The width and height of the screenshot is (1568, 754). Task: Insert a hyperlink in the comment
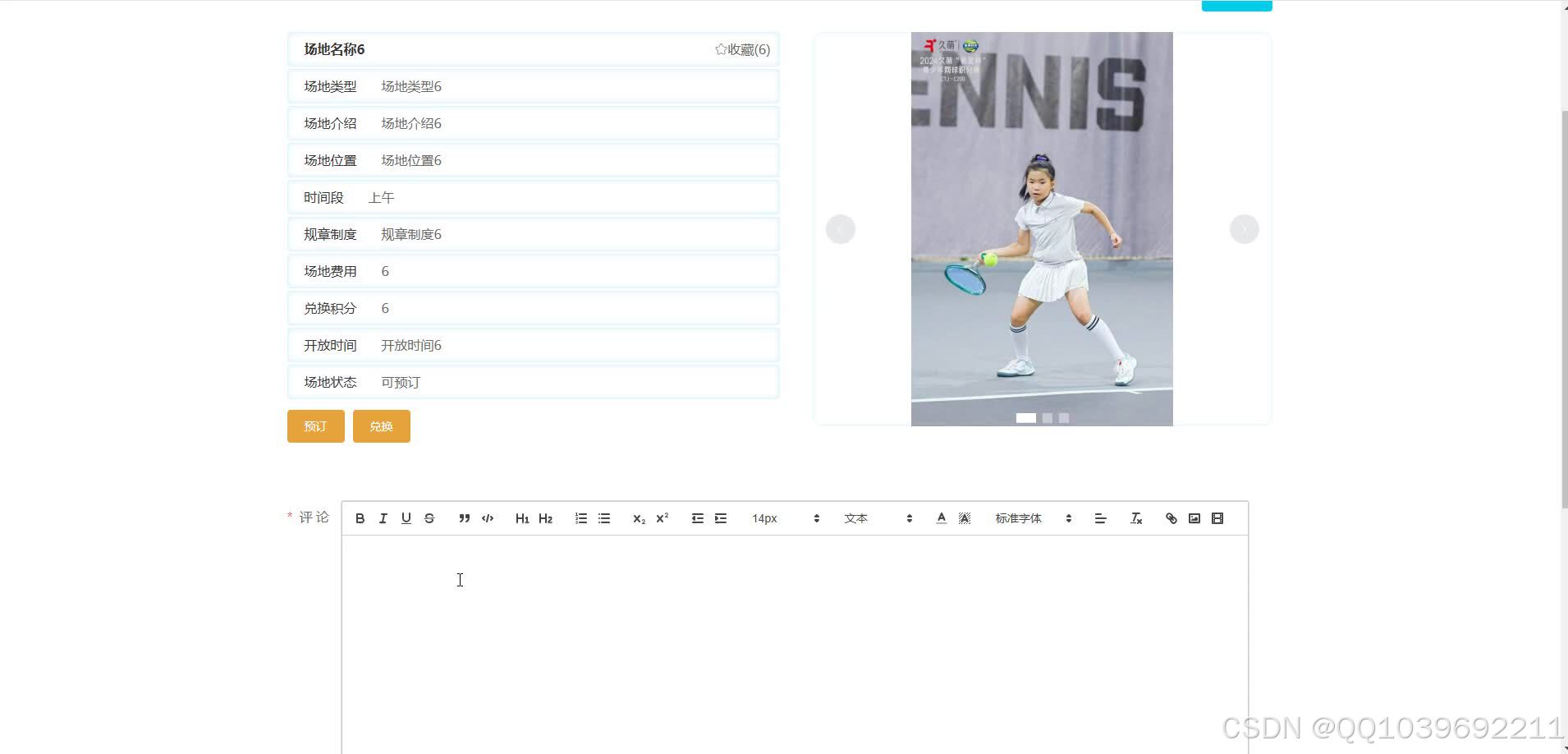coord(1171,518)
